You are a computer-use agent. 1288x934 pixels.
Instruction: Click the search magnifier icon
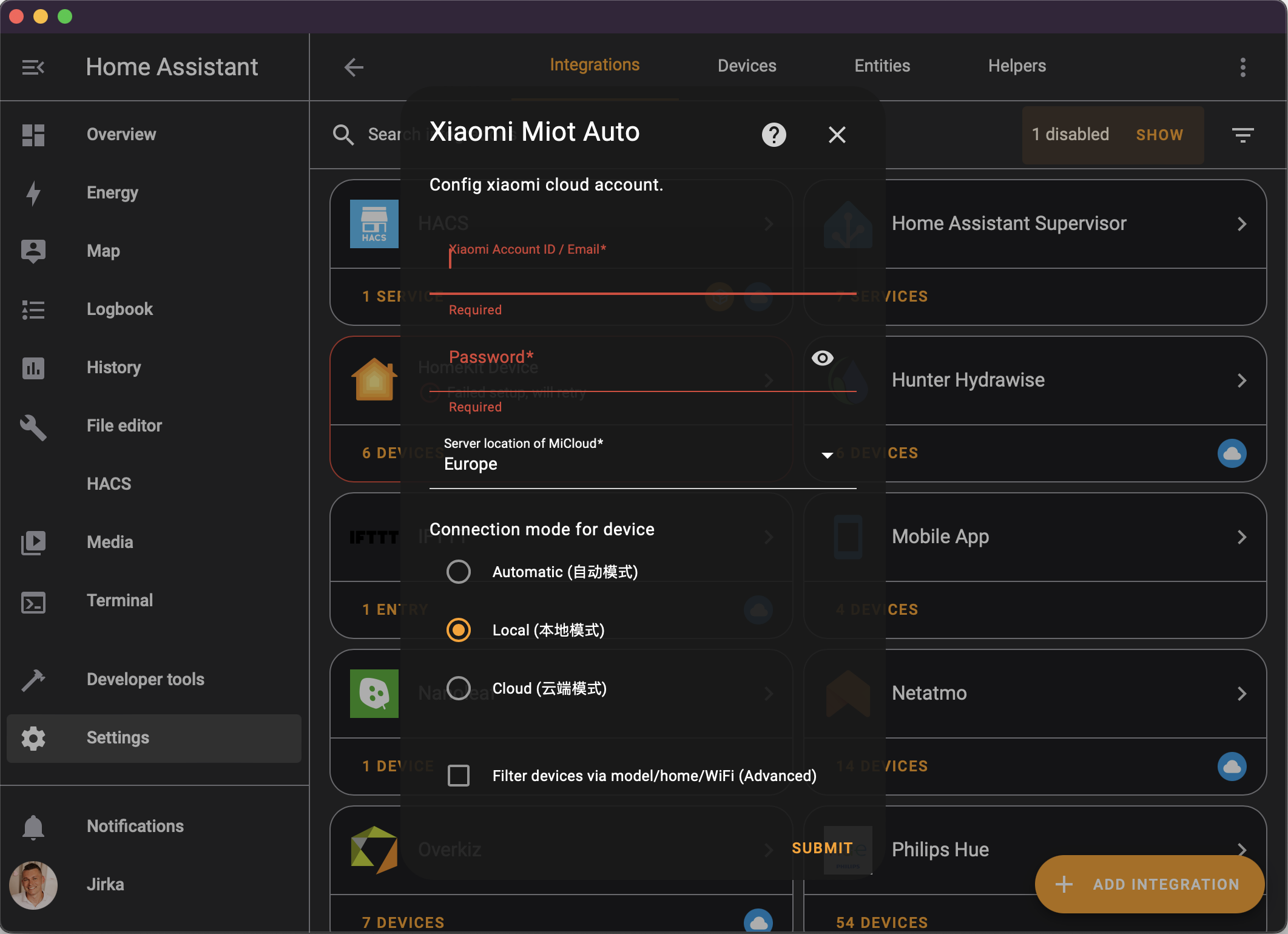coord(343,135)
